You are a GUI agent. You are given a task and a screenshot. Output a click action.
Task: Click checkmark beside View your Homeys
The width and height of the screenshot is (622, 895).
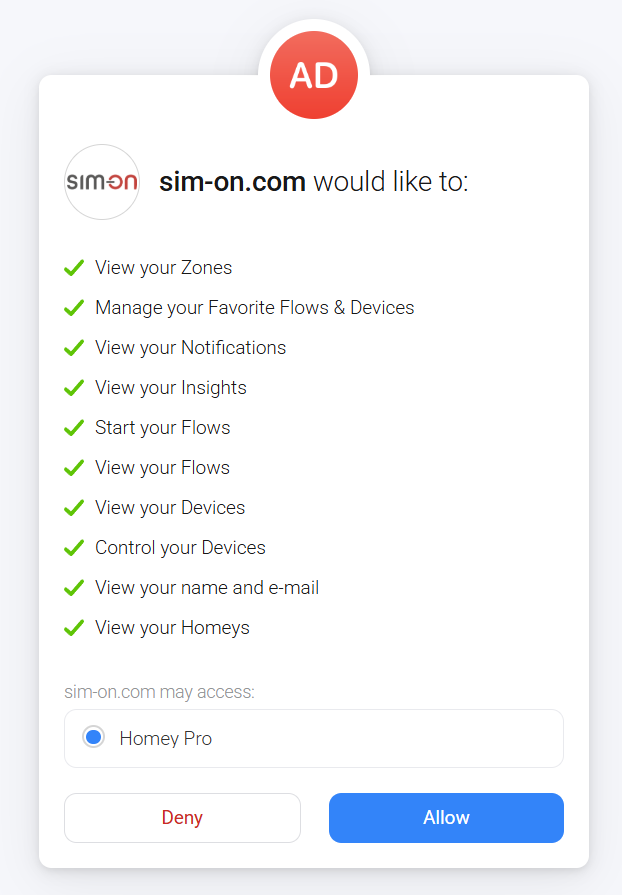click(74, 628)
